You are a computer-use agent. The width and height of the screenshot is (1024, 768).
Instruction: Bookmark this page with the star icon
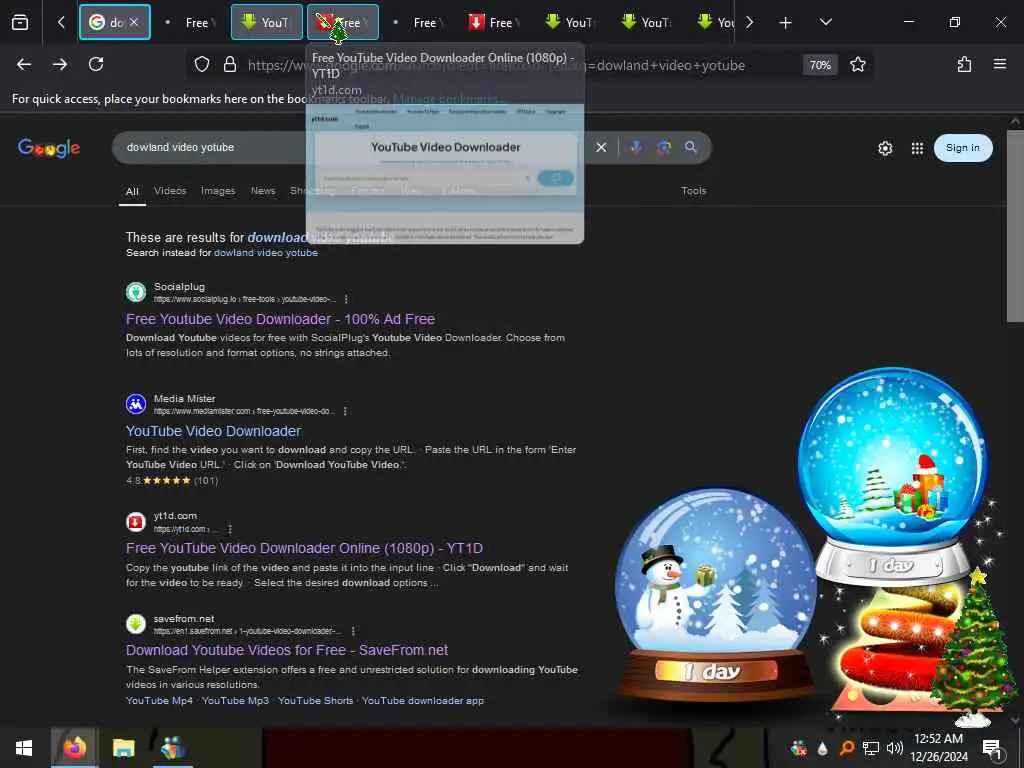pyautogui.click(x=857, y=65)
